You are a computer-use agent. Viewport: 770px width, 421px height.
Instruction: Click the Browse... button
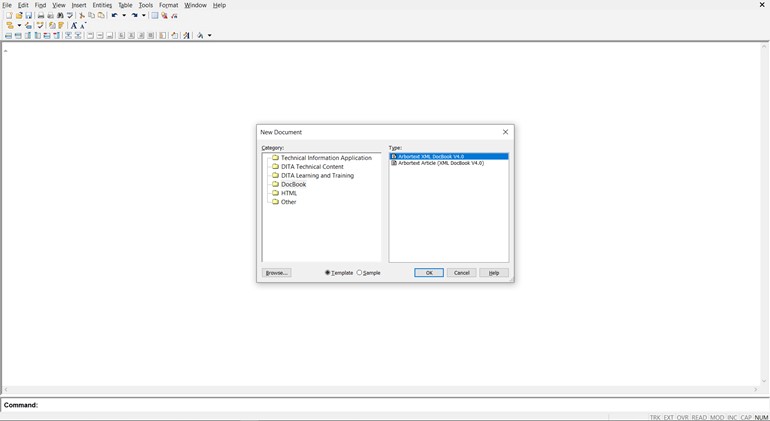(276, 273)
